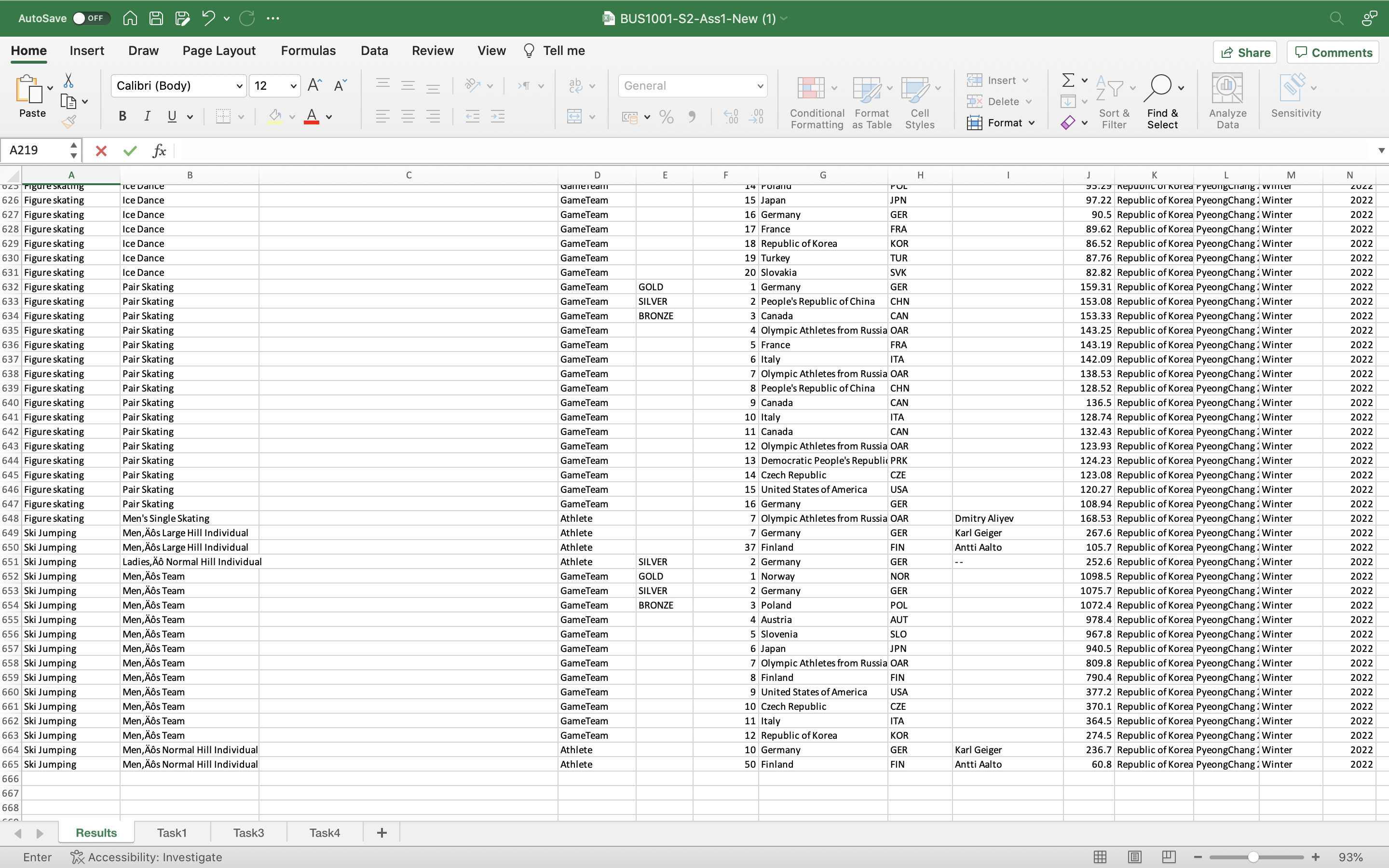The width and height of the screenshot is (1389, 868).
Task: Click the Comments button
Action: coord(1333,53)
